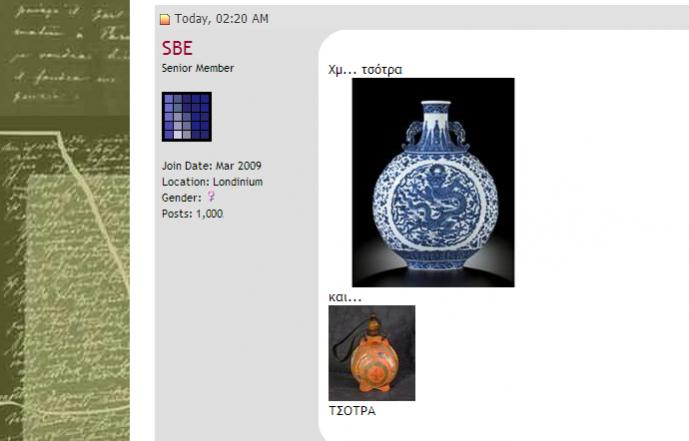The height and width of the screenshot is (441, 689).
Task: Click the Χμ... τσότρα post text
Action: [x=365, y=70]
